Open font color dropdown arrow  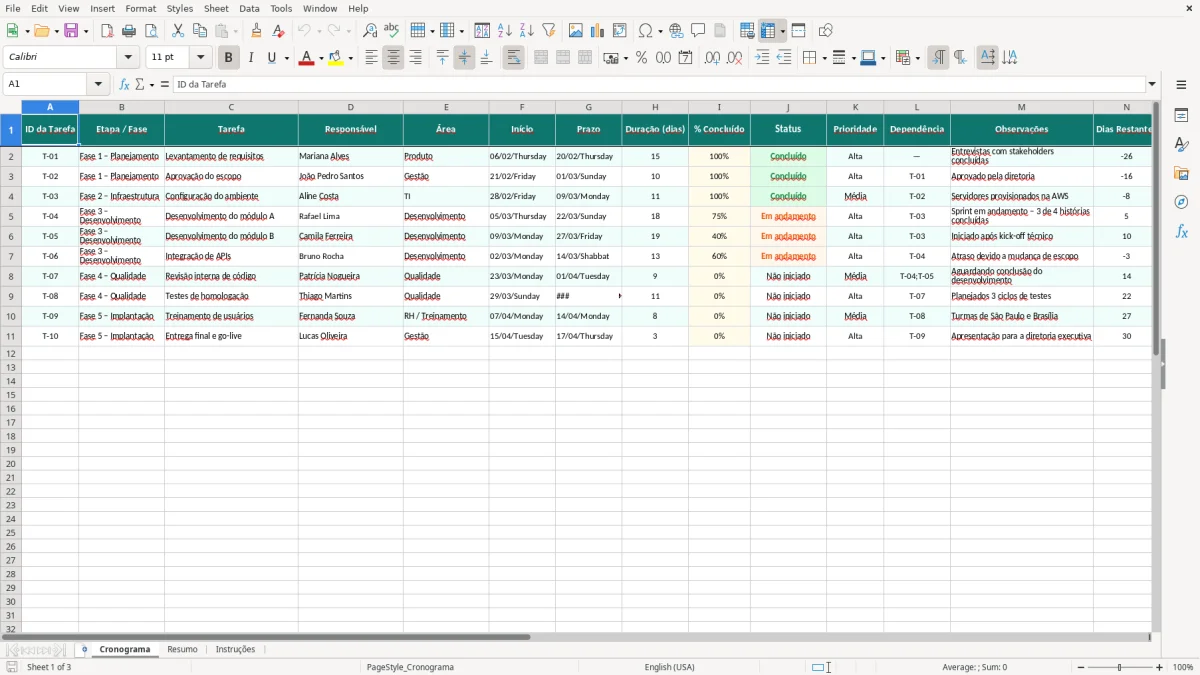(x=320, y=58)
